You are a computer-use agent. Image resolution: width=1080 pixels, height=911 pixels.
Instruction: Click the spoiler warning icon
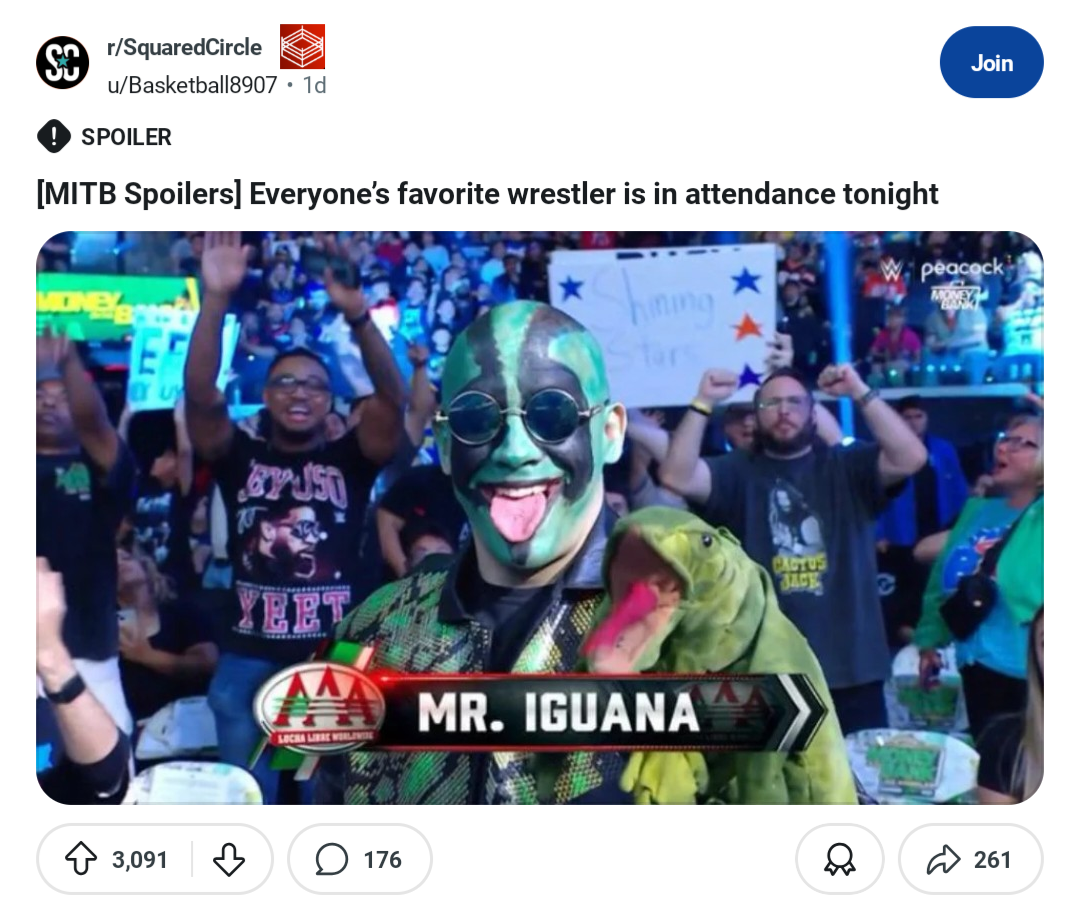tap(54, 136)
